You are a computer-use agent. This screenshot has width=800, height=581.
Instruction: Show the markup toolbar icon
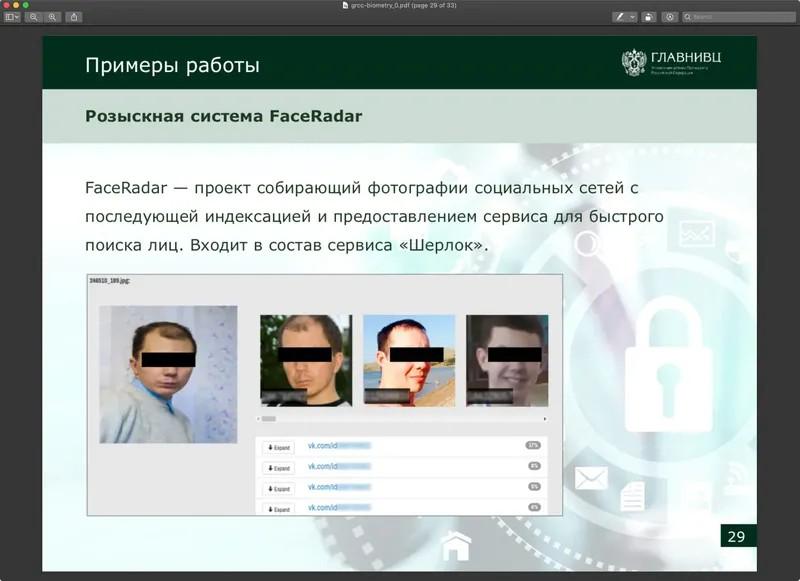669,17
